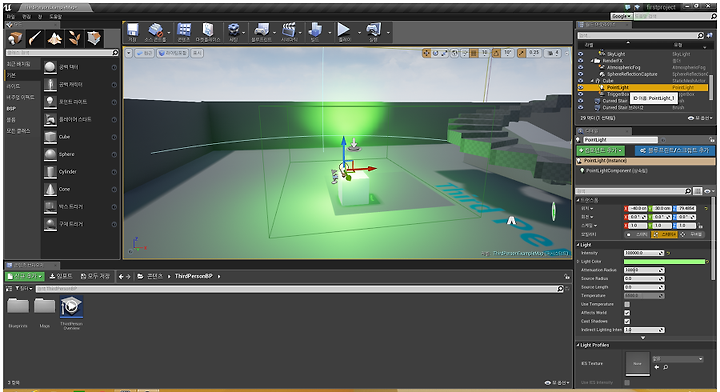Select the Geometry Editing mode cube icon
Image resolution: width=720 pixels, height=392 pixels.
click(94, 39)
